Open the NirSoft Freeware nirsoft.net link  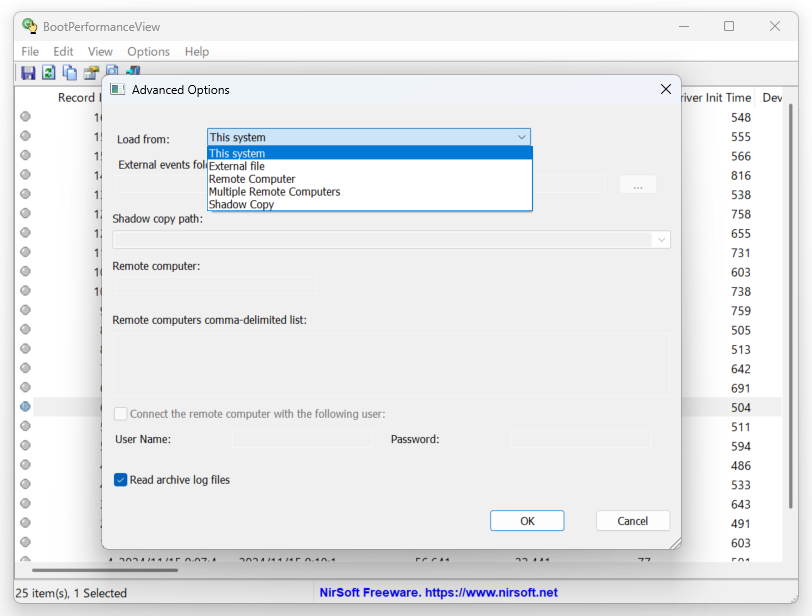tap(439, 593)
